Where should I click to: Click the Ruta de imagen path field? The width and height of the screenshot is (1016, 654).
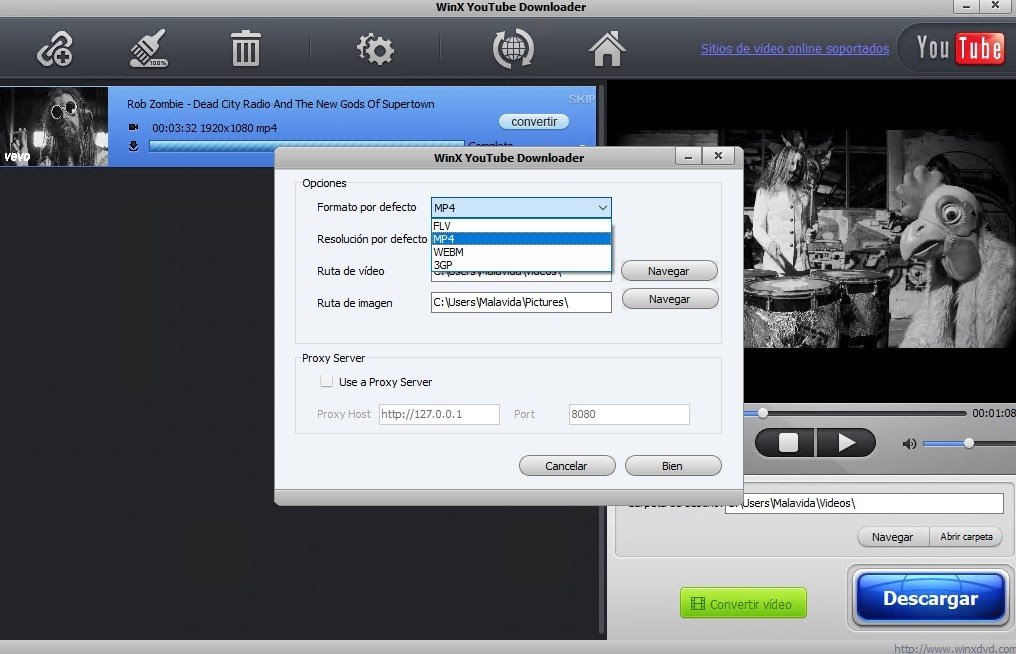tap(521, 302)
